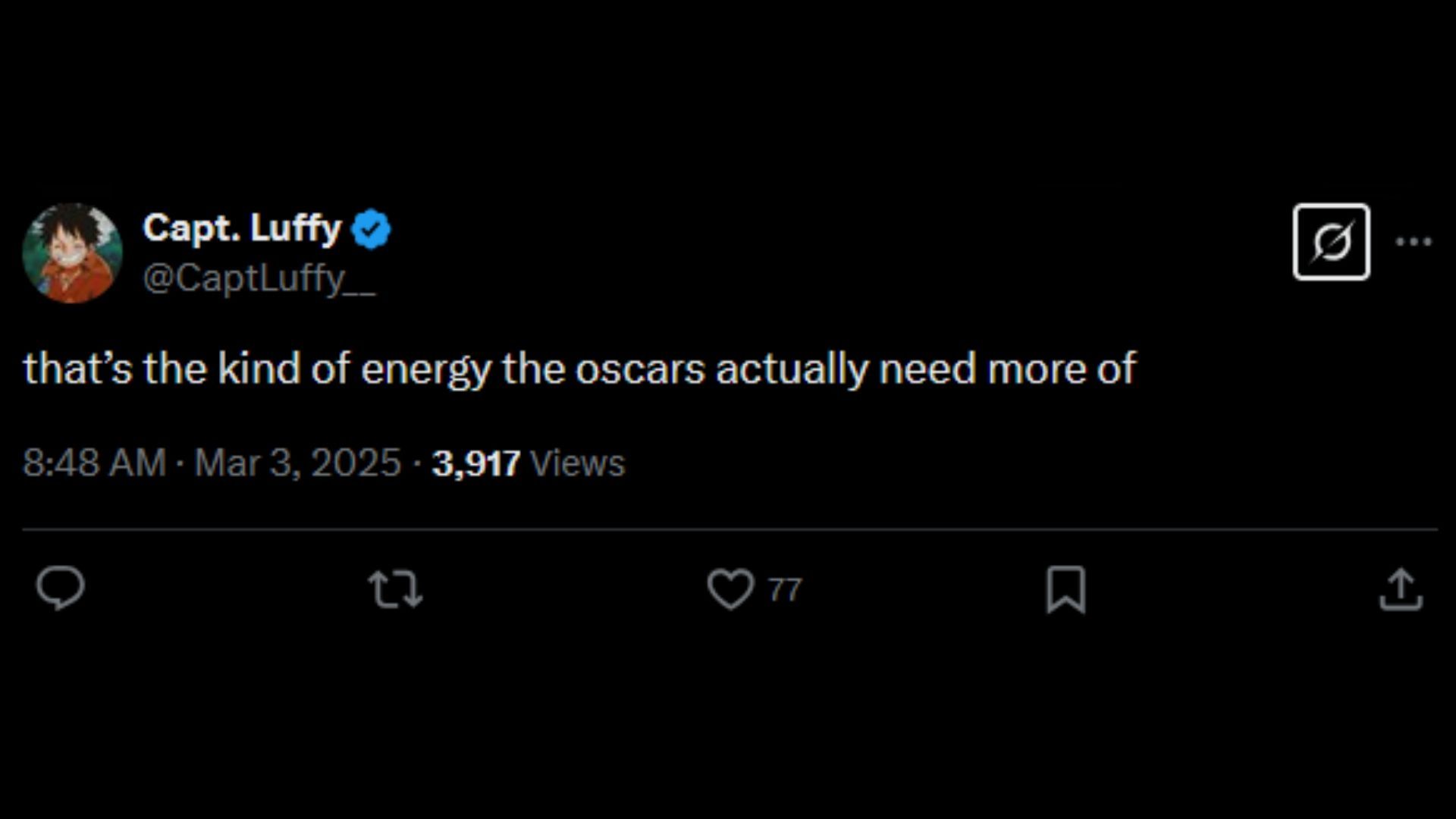Viewport: 1456px width, 819px height.
Task: Open the repost arrows menu
Action: tap(395, 589)
